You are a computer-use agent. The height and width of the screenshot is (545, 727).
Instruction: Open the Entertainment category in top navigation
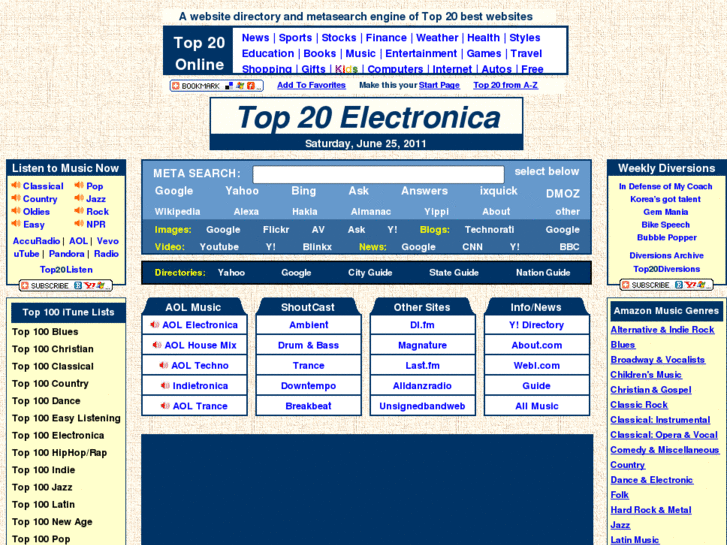pos(421,53)
